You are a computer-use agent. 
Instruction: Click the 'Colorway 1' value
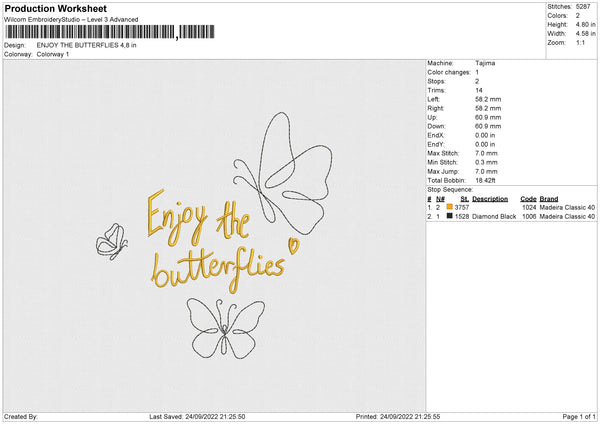coord(53,54)
